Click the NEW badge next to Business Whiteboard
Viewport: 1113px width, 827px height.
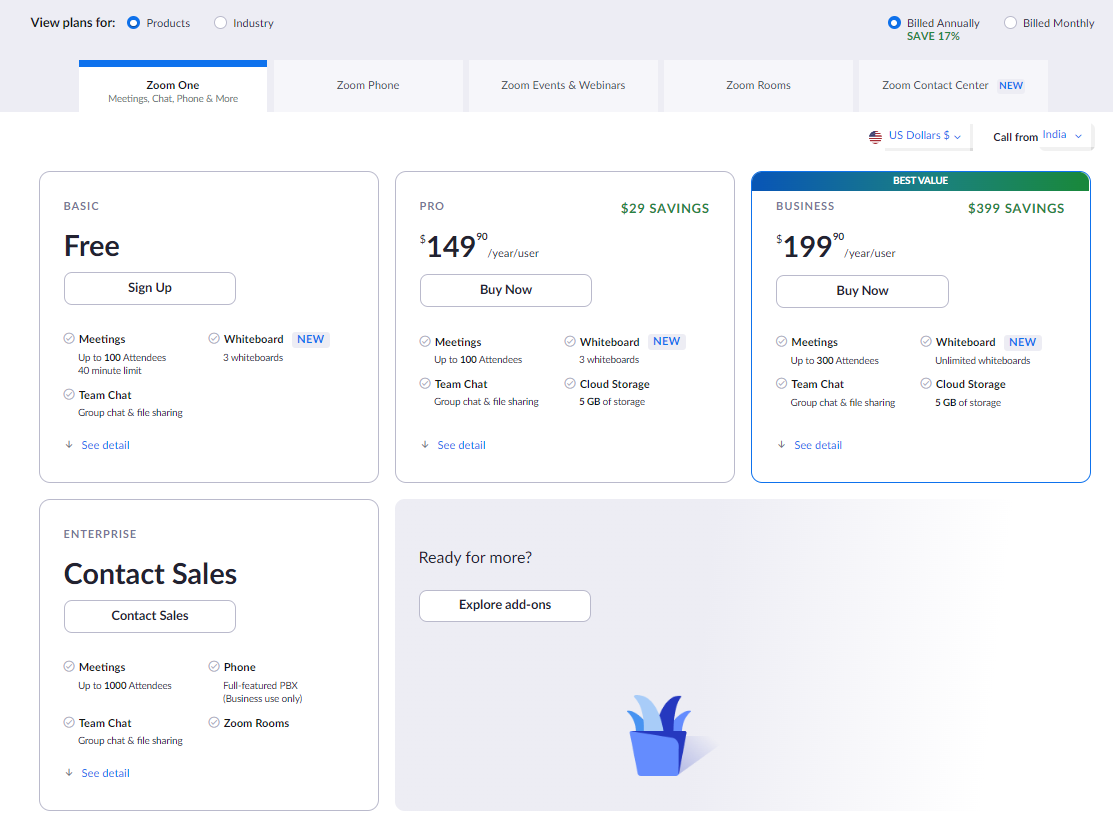point(1022,342)
